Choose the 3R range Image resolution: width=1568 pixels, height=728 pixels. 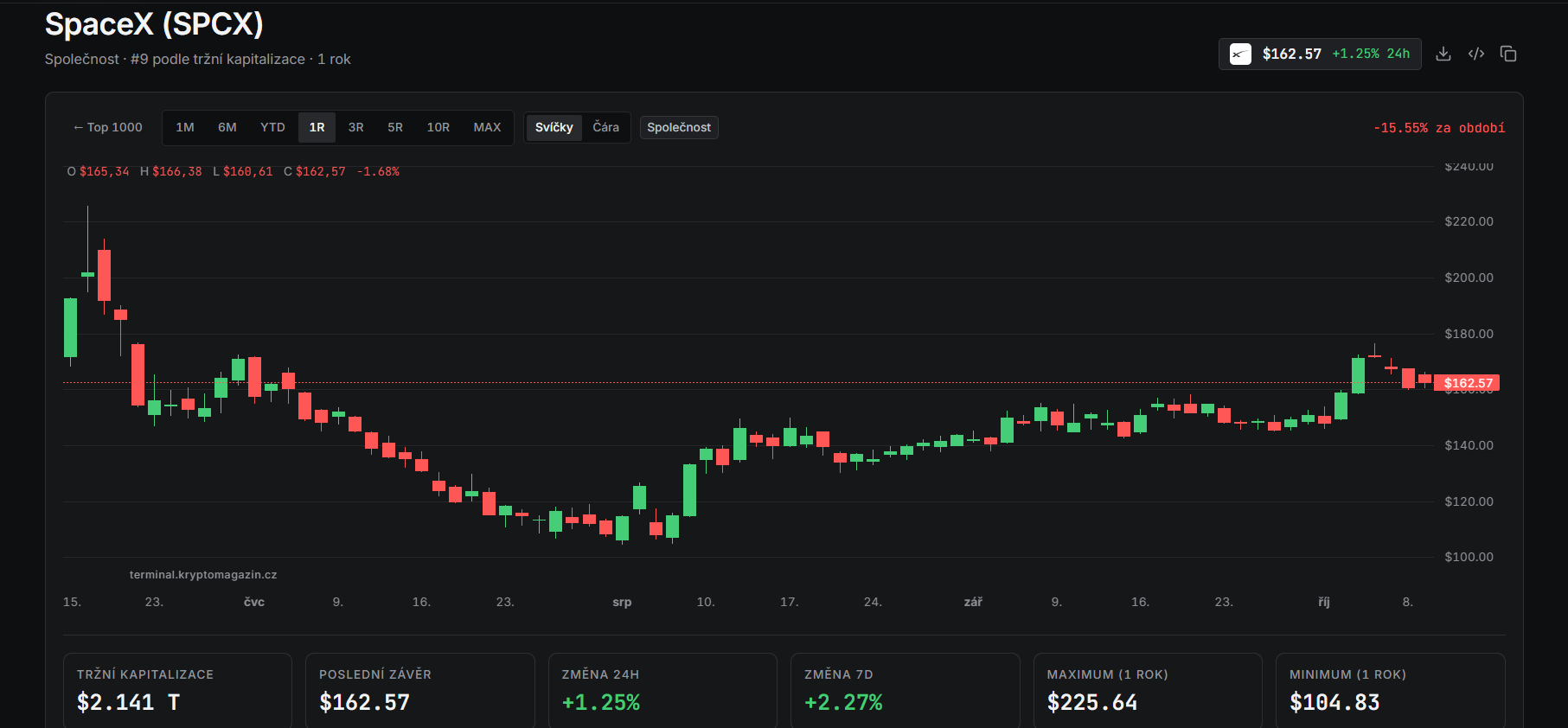tap(356, 127)
